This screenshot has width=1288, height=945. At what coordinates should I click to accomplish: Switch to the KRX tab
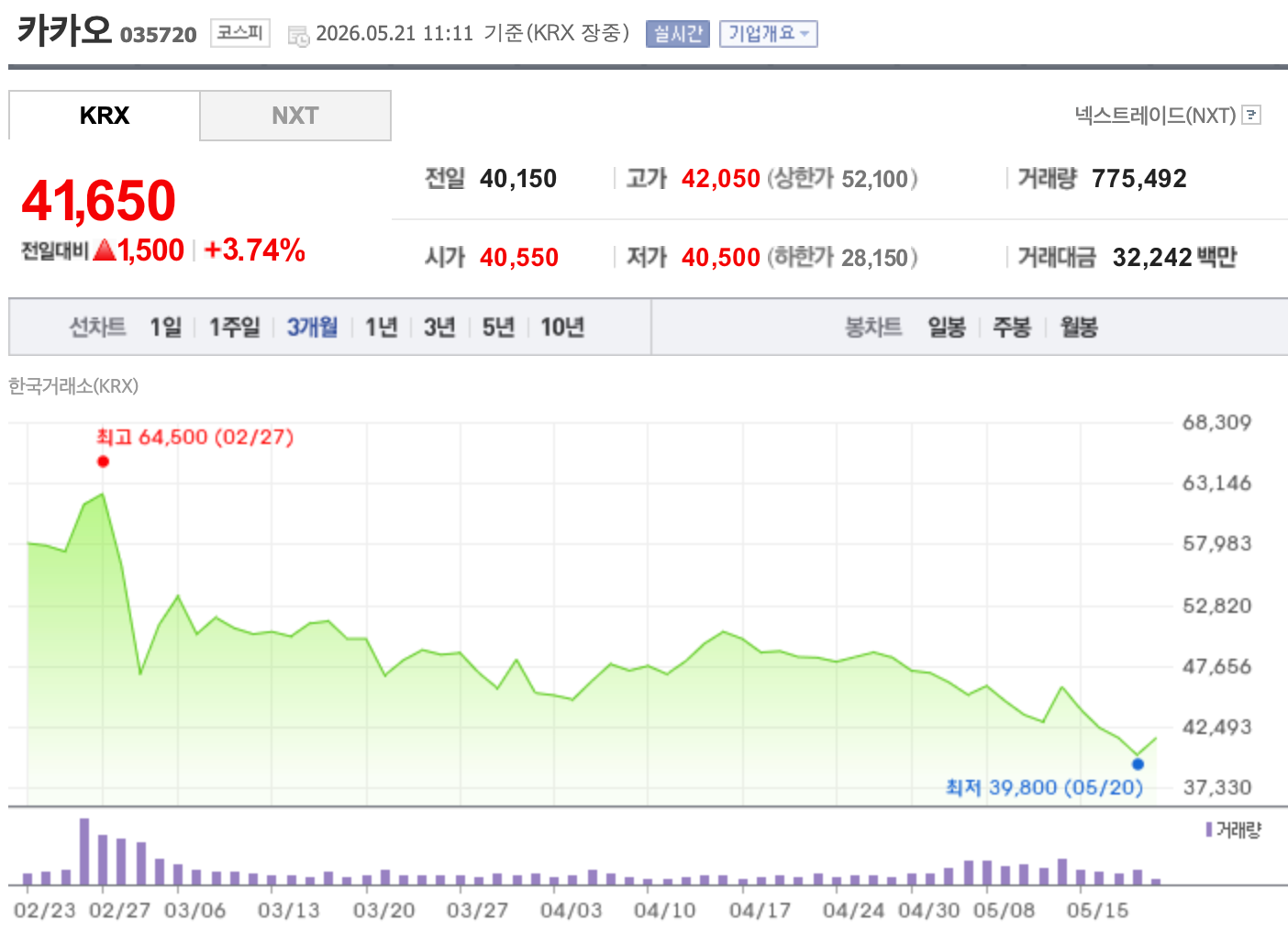click(105, 116)
